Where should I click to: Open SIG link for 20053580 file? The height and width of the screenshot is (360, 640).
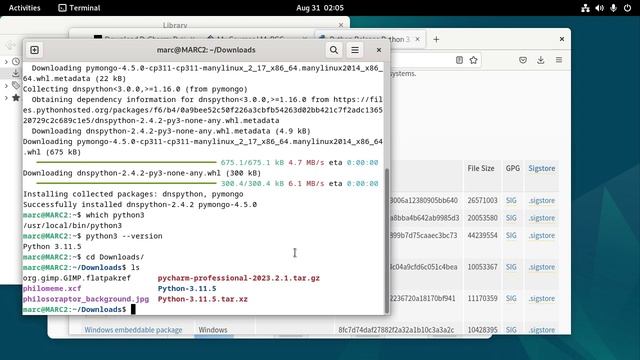(511, 218)
